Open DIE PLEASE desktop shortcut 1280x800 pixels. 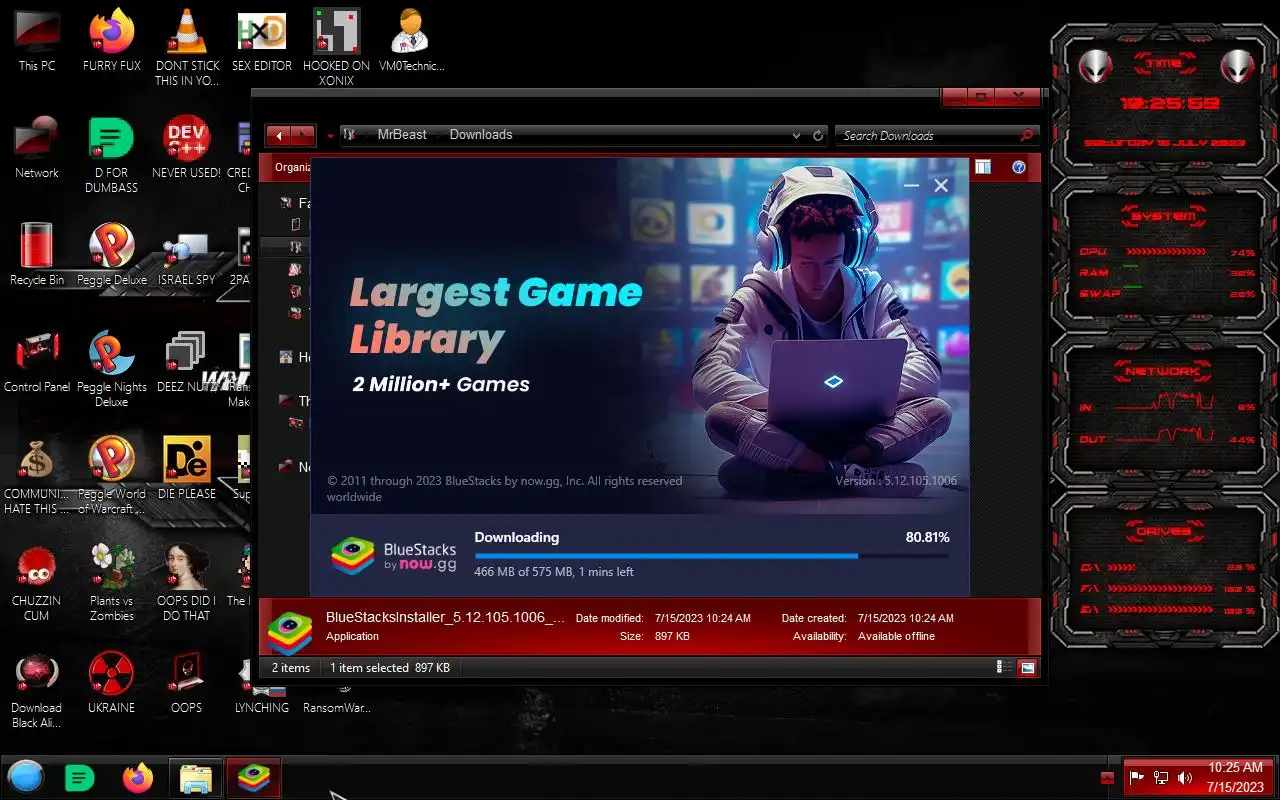(x=186, y=469)
